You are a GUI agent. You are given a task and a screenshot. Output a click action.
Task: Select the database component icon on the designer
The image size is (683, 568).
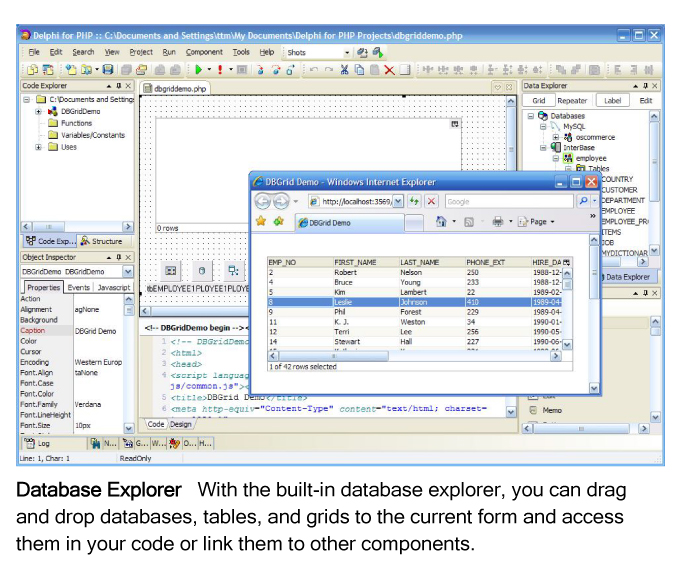coord(201,271)
